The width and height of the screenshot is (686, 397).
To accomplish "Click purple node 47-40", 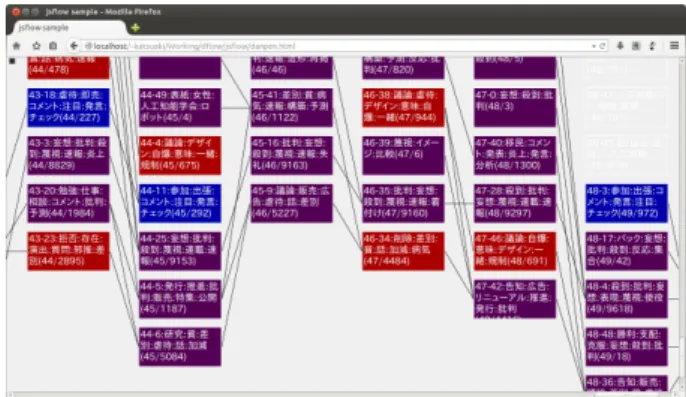I will pyautogui.click(x=515, y=155).
